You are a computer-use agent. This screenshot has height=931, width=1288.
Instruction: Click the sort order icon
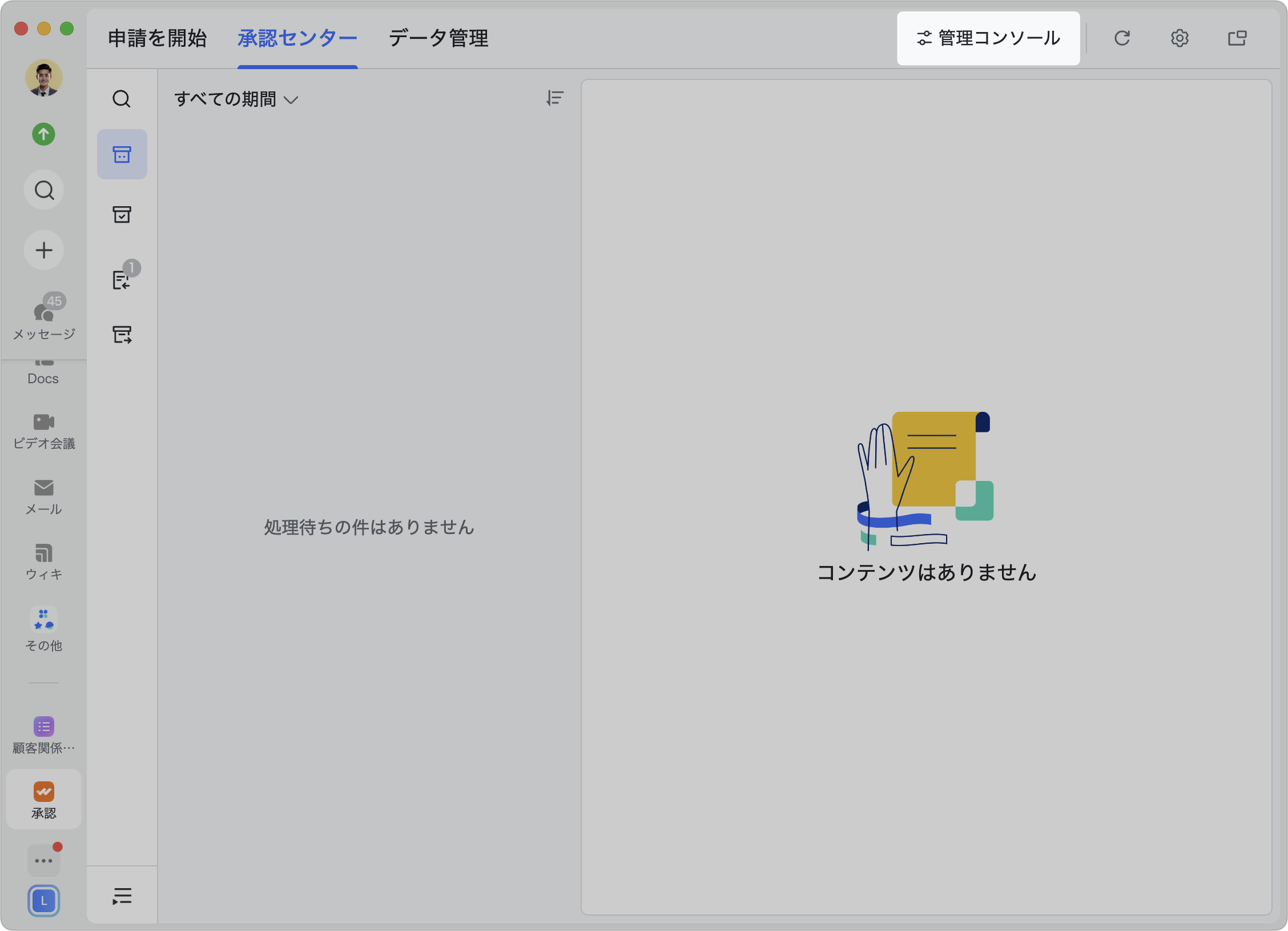554,98
